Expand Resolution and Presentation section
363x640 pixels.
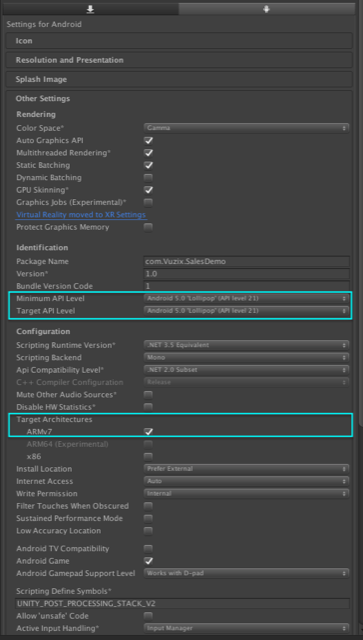pyautogui.click(x=178, y=60)
